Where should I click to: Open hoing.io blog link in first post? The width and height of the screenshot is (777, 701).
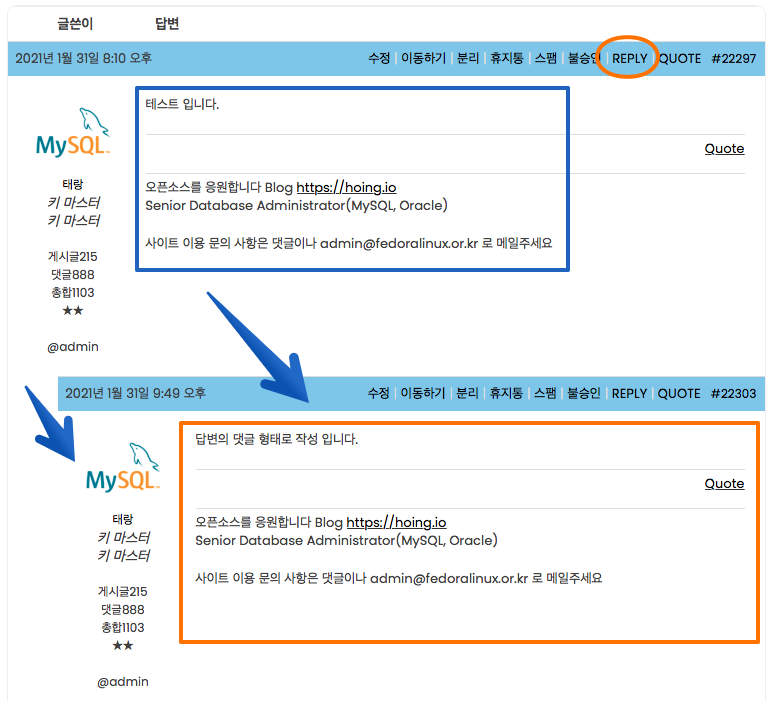tap(346, 187)
